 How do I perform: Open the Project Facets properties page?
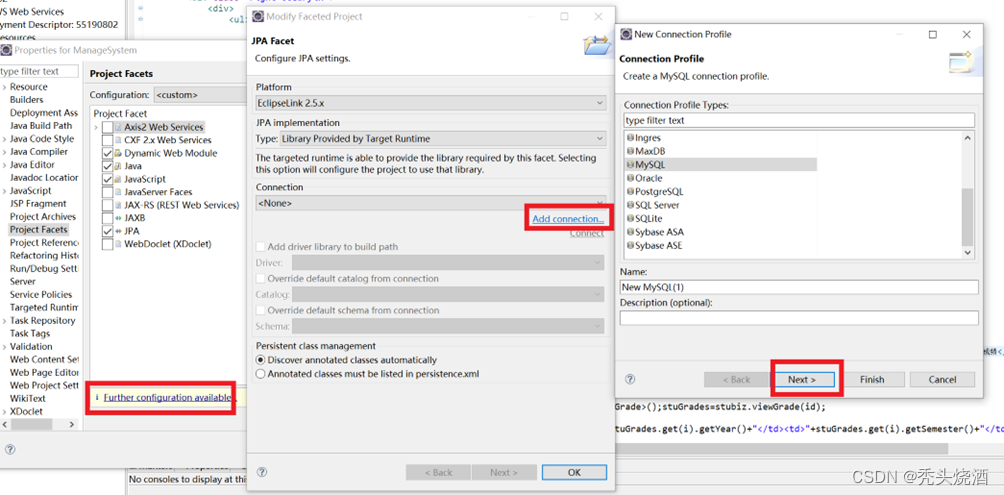[38, 229]
